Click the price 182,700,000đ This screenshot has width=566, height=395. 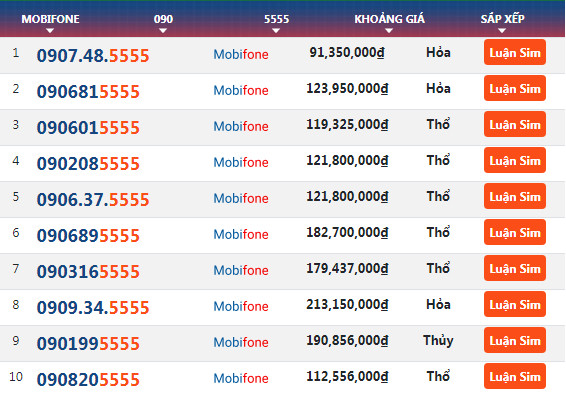click(x=347, y=233)
